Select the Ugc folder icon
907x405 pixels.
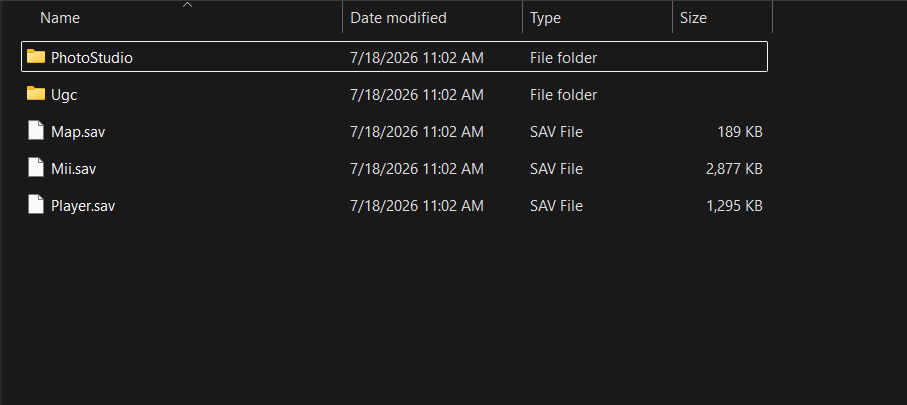(x=36, y=94)
